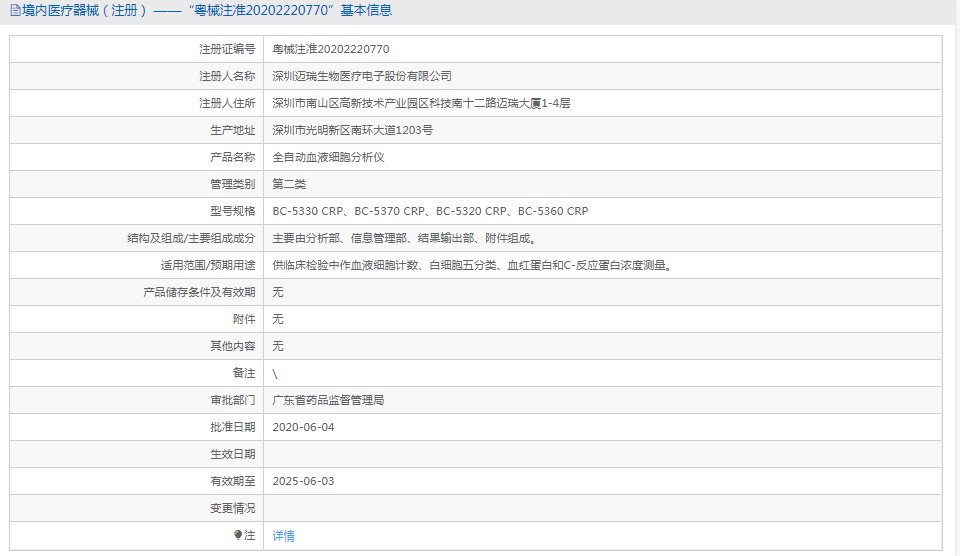This screenshot has height=556, width=960.
Task: Select the date 2025-06-03
Action: [303, 481]
